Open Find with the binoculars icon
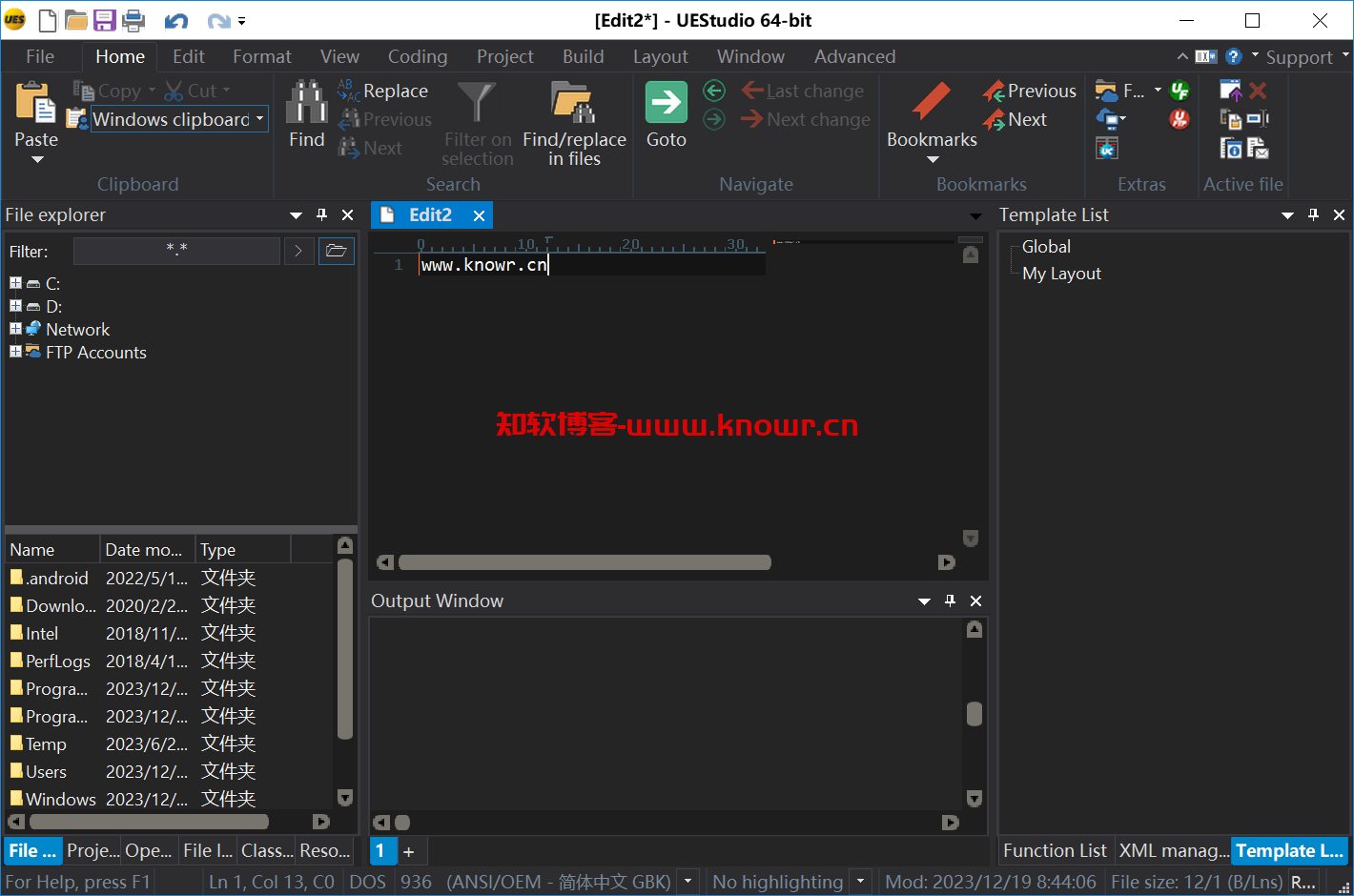Viewport: 1354px width, 896px height. pos(307,101)
